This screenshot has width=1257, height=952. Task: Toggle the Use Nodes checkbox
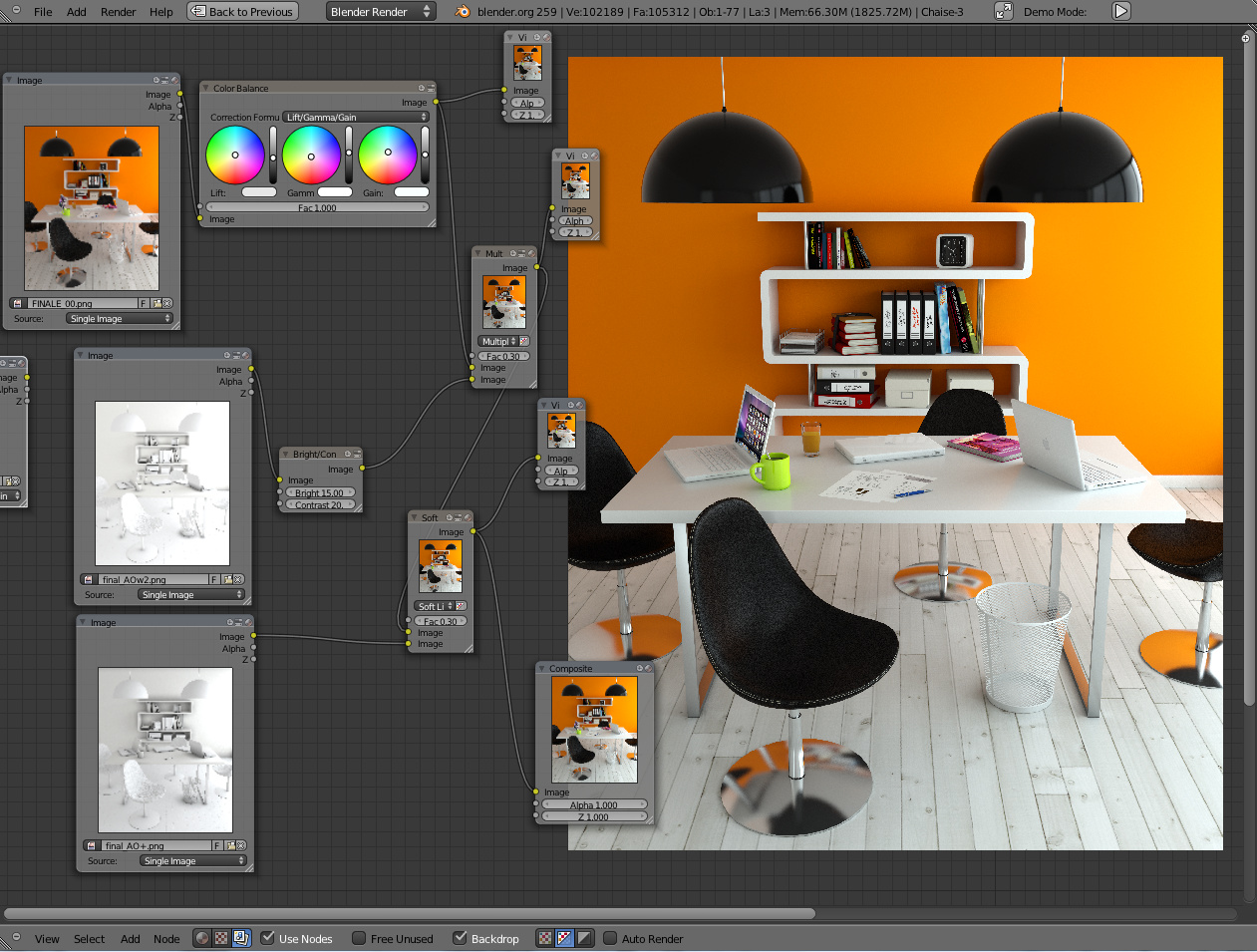(x=267, y=938)
